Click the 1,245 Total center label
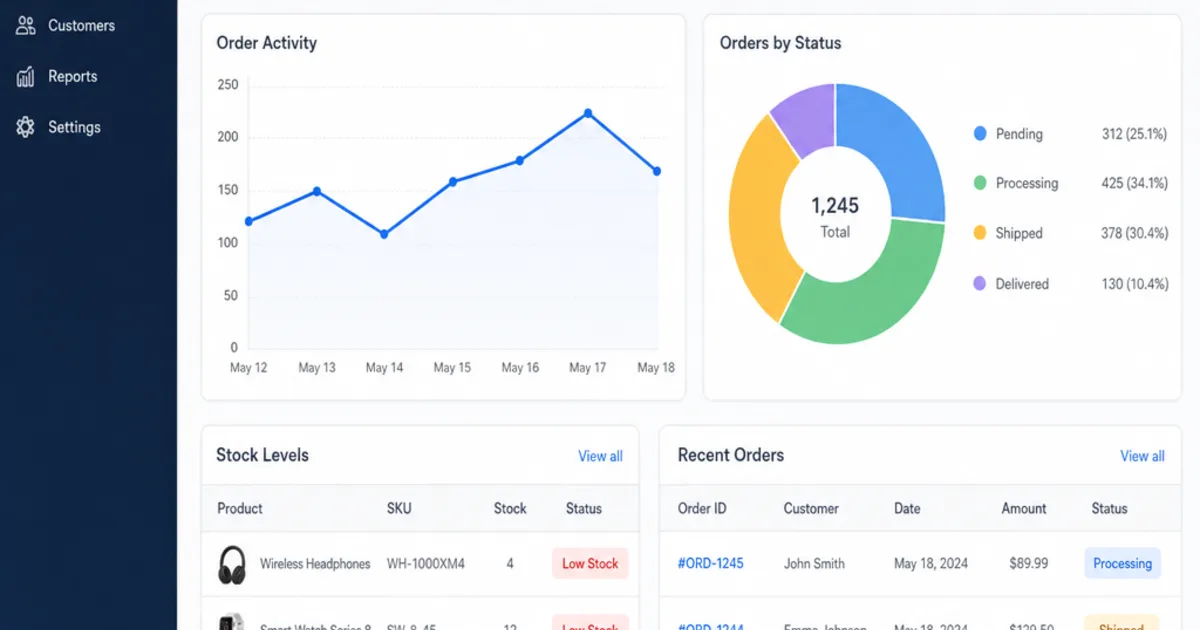Viewport: 1200px width, 630px height. click(x=835, y=215)
